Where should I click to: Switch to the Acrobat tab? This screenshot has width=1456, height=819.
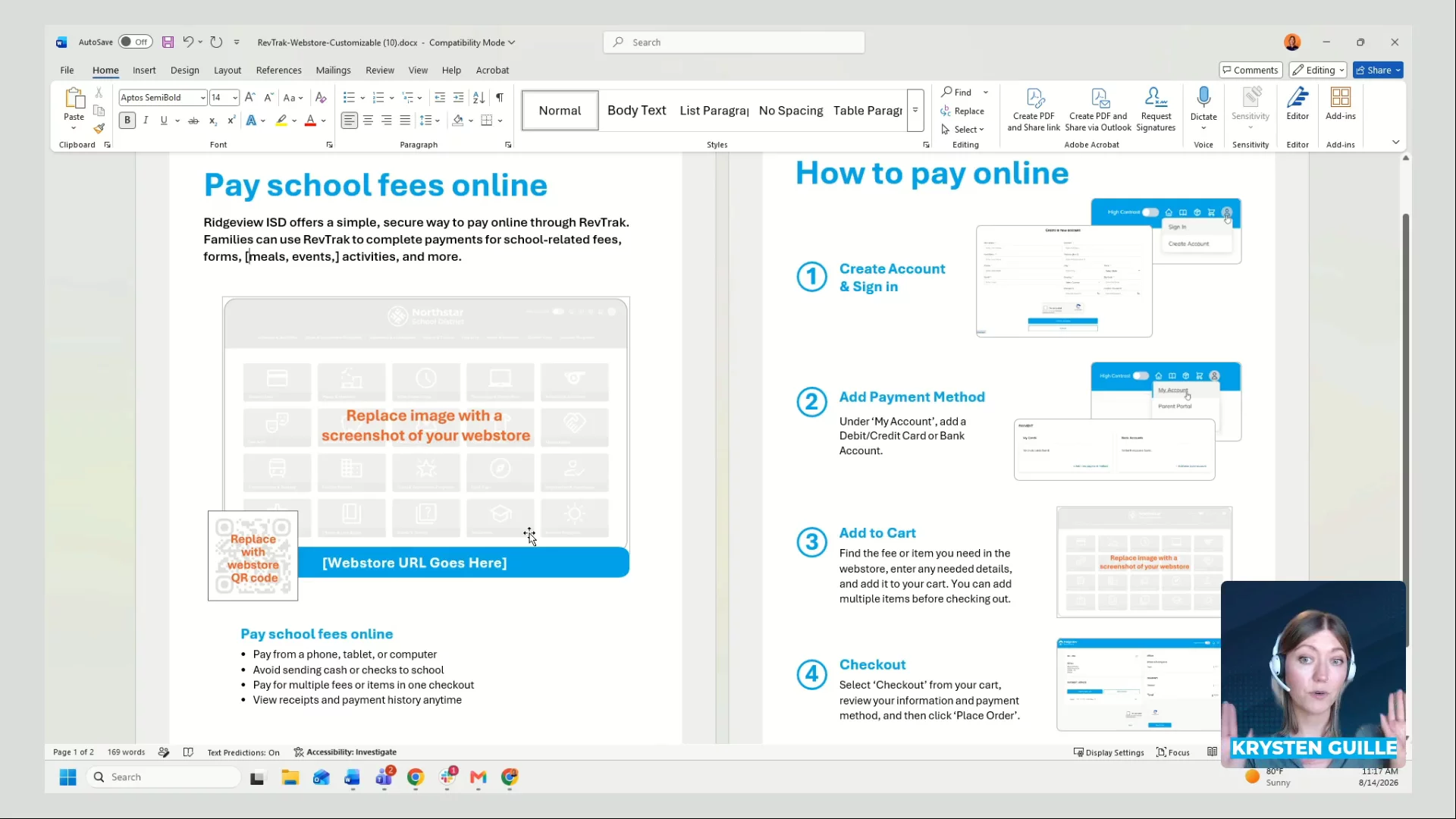coord(492,71)
